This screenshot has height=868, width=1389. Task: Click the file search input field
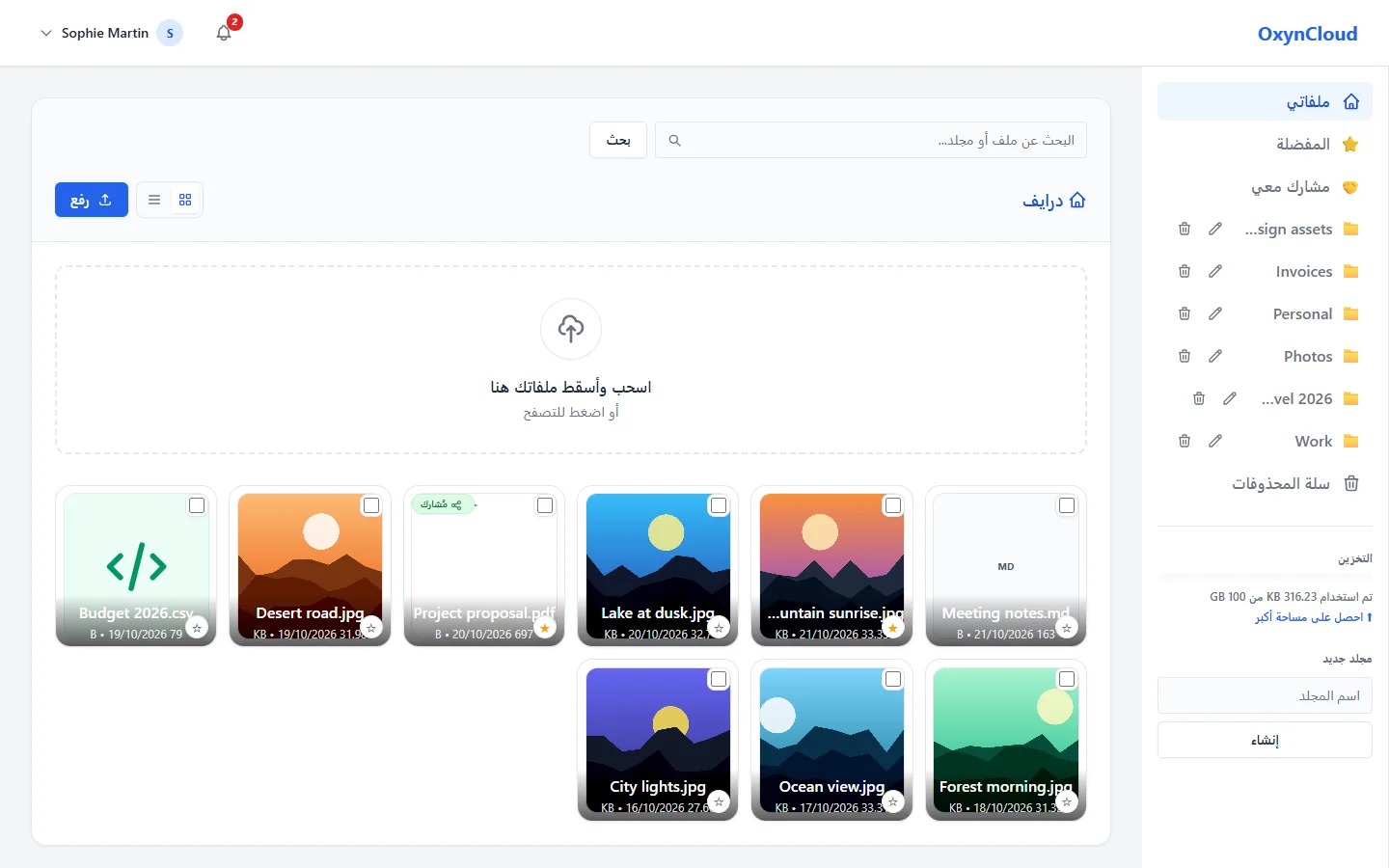pos(871,140)
